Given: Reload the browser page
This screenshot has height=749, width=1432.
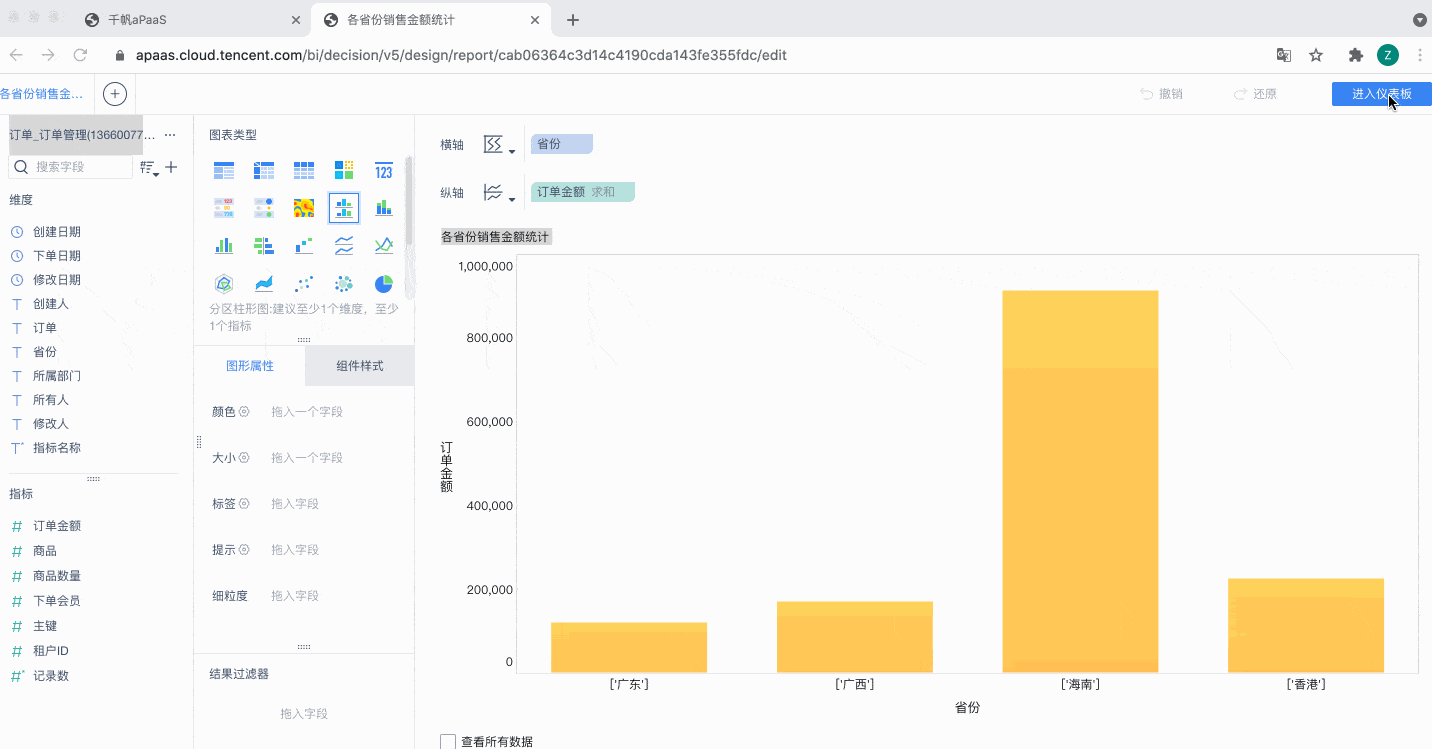Looking at the screenshot, I should pyautogui.click(x=80, y=55).
